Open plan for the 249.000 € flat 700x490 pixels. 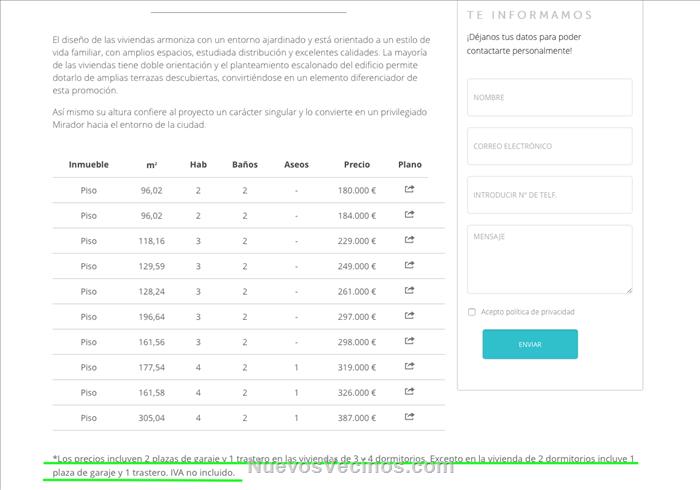coord(410,265)
